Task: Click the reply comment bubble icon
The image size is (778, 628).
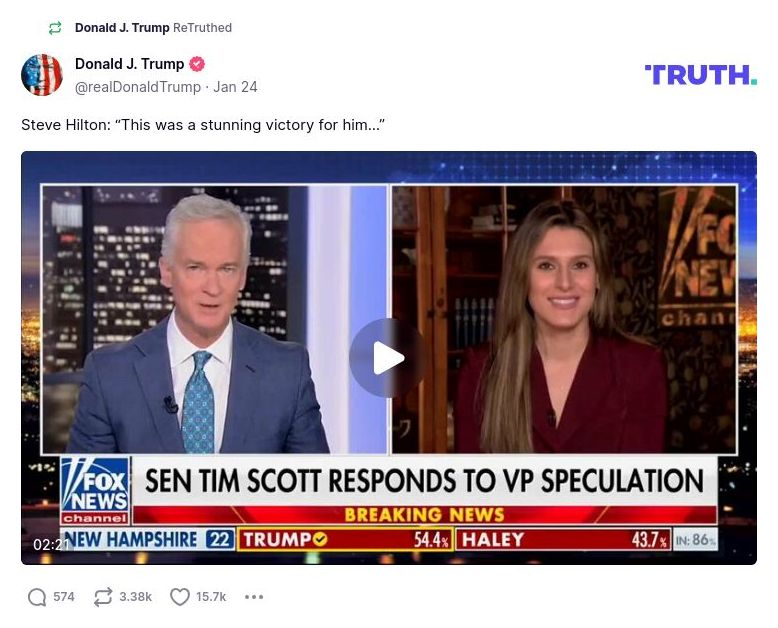Action: [x=37, y=597]
